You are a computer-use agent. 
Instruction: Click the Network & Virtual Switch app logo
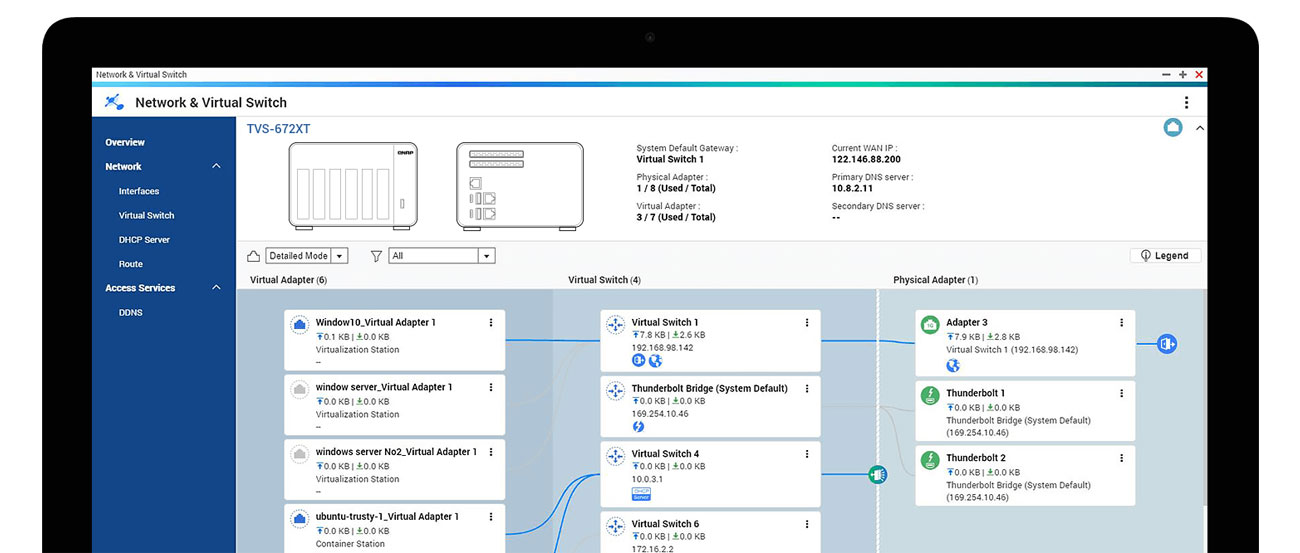(115, 102)
